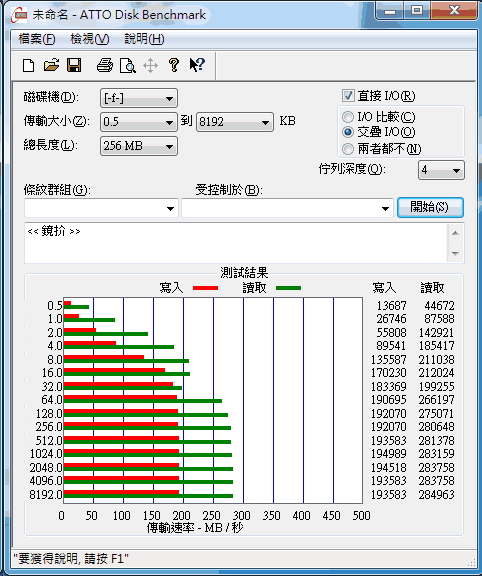Click the description box scroll down arrow
This screenshot has height=576, width=482.
[x=456, y=253]
